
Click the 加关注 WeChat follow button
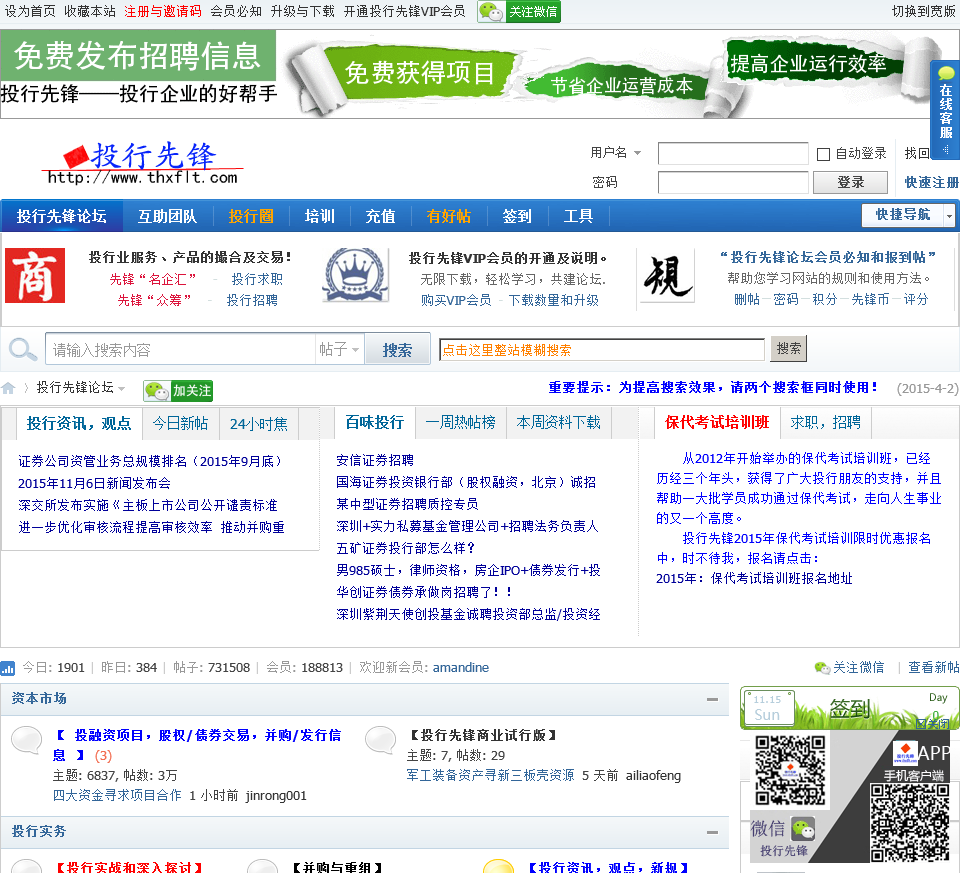point(178,390)
